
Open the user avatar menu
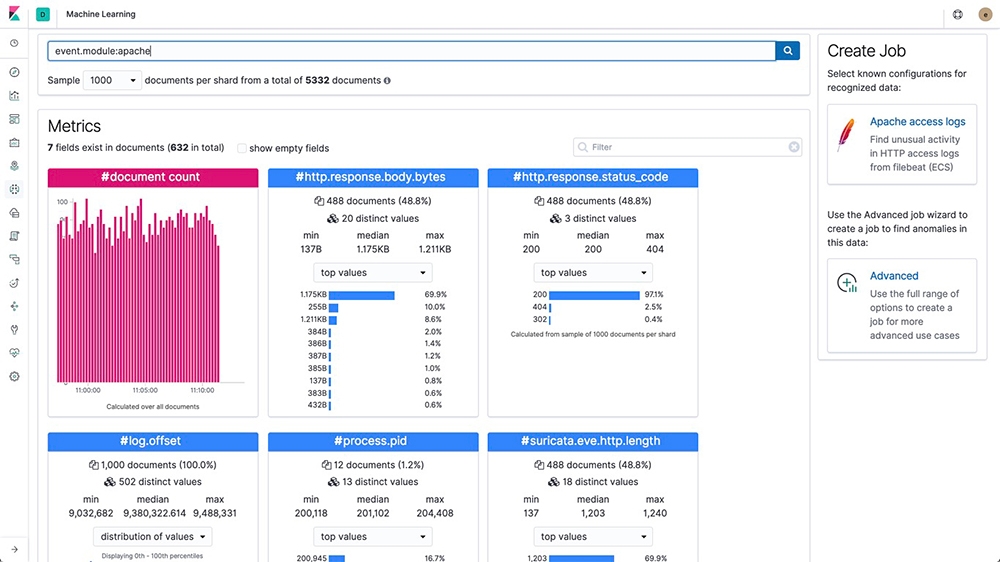tap(985, 14)
